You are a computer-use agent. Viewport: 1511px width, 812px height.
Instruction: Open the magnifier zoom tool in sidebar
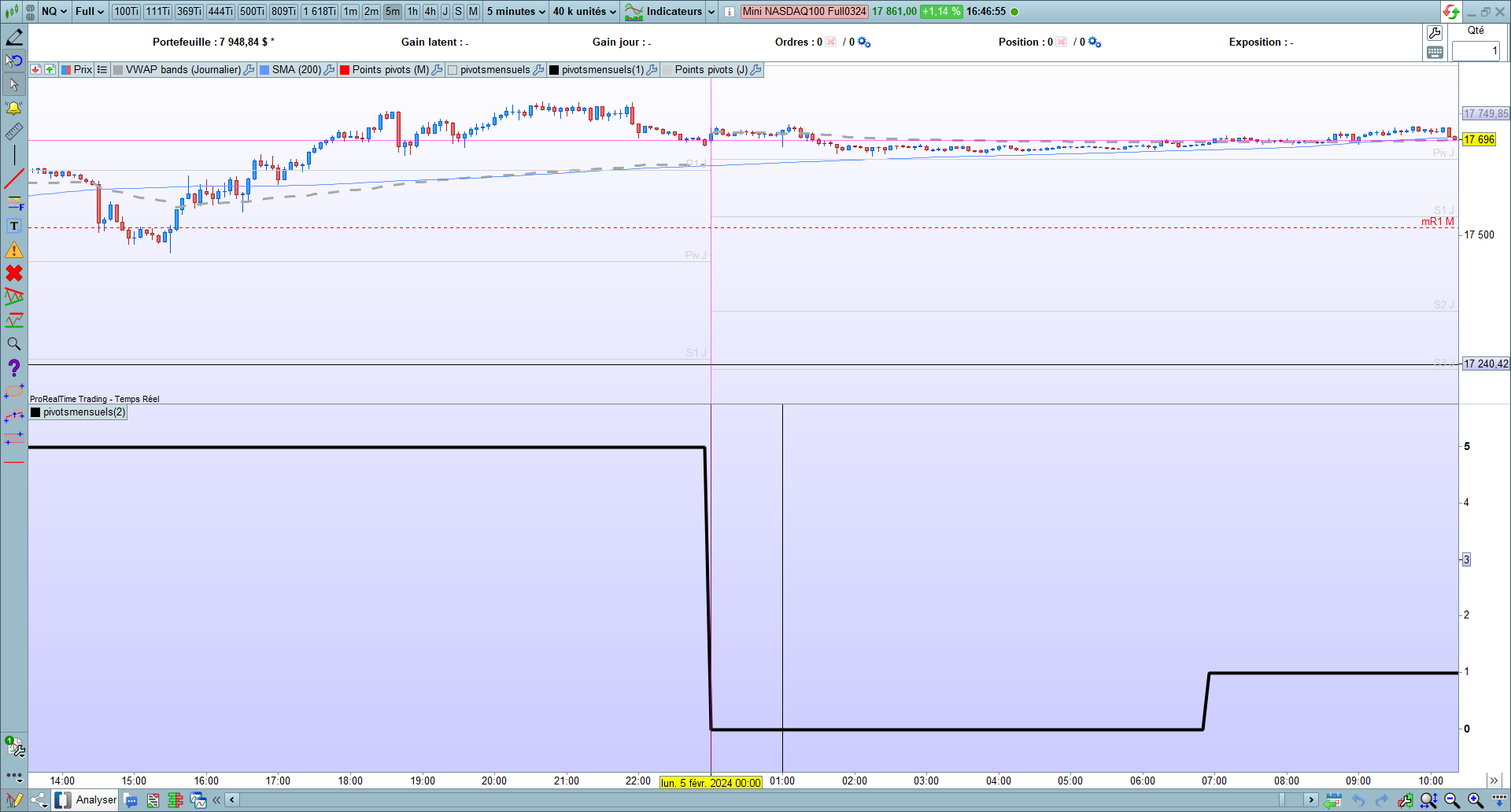pyautogui.click(x=14, y=344)
